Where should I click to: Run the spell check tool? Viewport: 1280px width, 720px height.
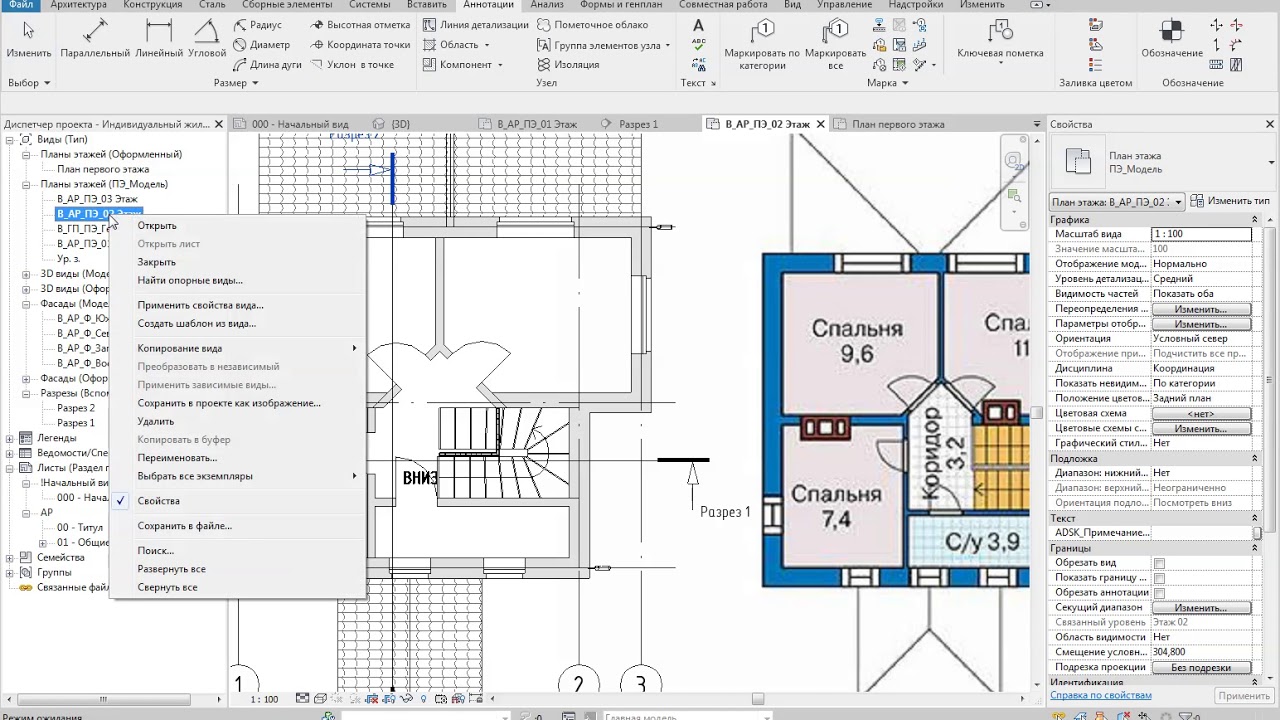coord(698,45)
